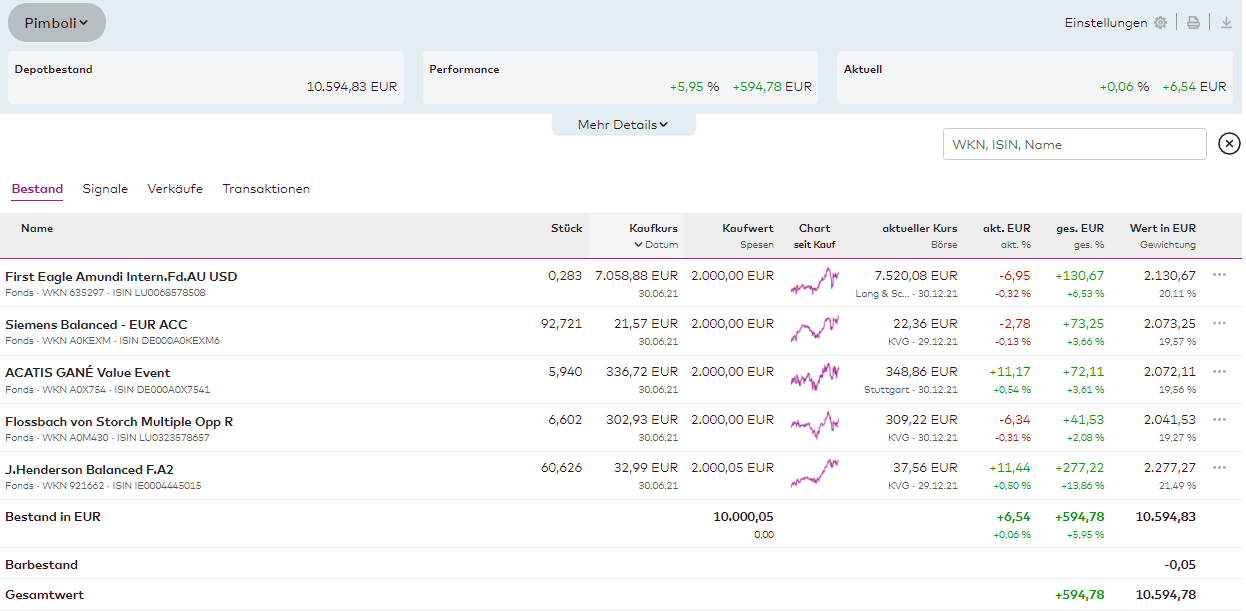Click the print icon
The image size is (1246, 611).
click(x=1193, y=23)
